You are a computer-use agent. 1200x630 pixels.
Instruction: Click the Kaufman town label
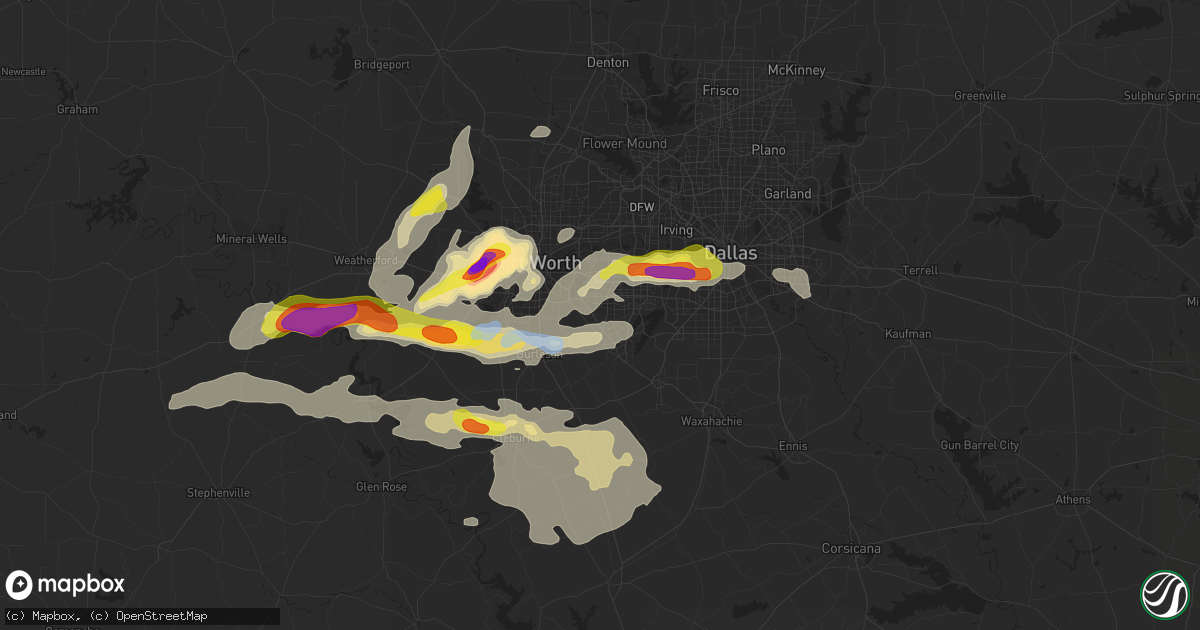[908, 333]
